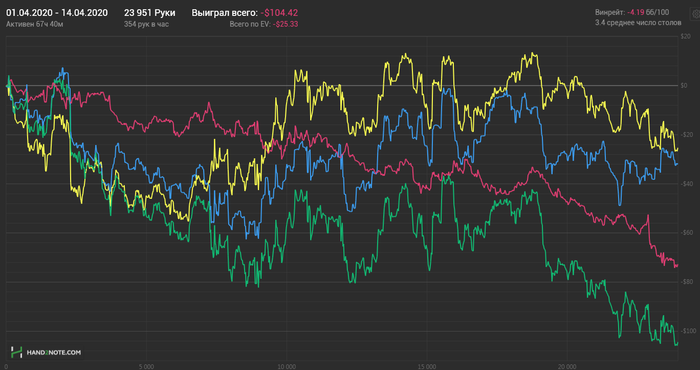Viewport: 700px width, 370px height.
Task: Click the -$60 label on the vertical axis
Action: point(686,233)
